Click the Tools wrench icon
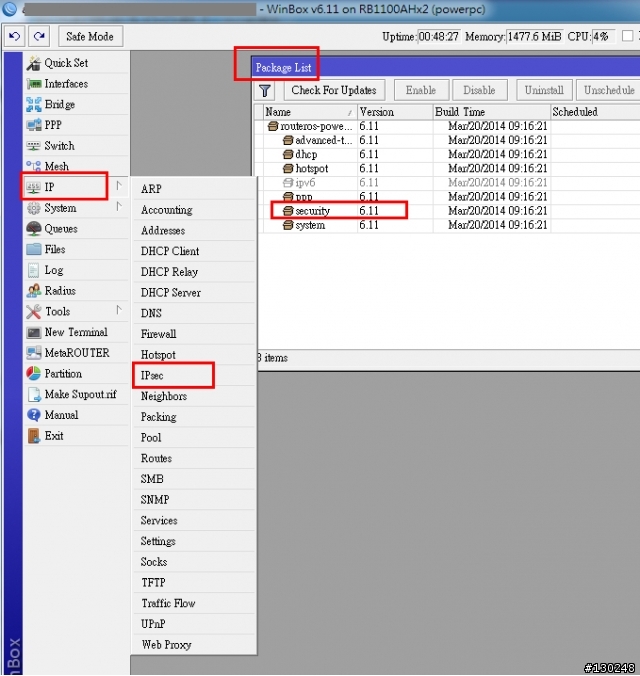 (x=34, y=312)
